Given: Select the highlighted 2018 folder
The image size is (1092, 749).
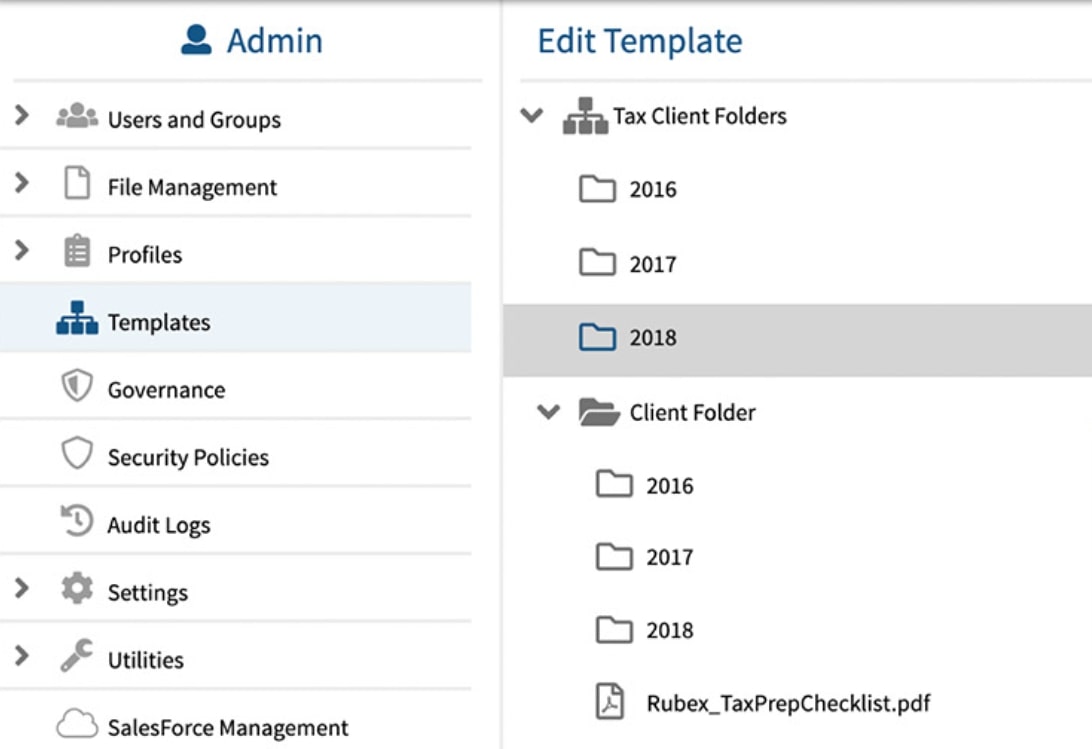Looking at the screenshot, I should [797, 340].
